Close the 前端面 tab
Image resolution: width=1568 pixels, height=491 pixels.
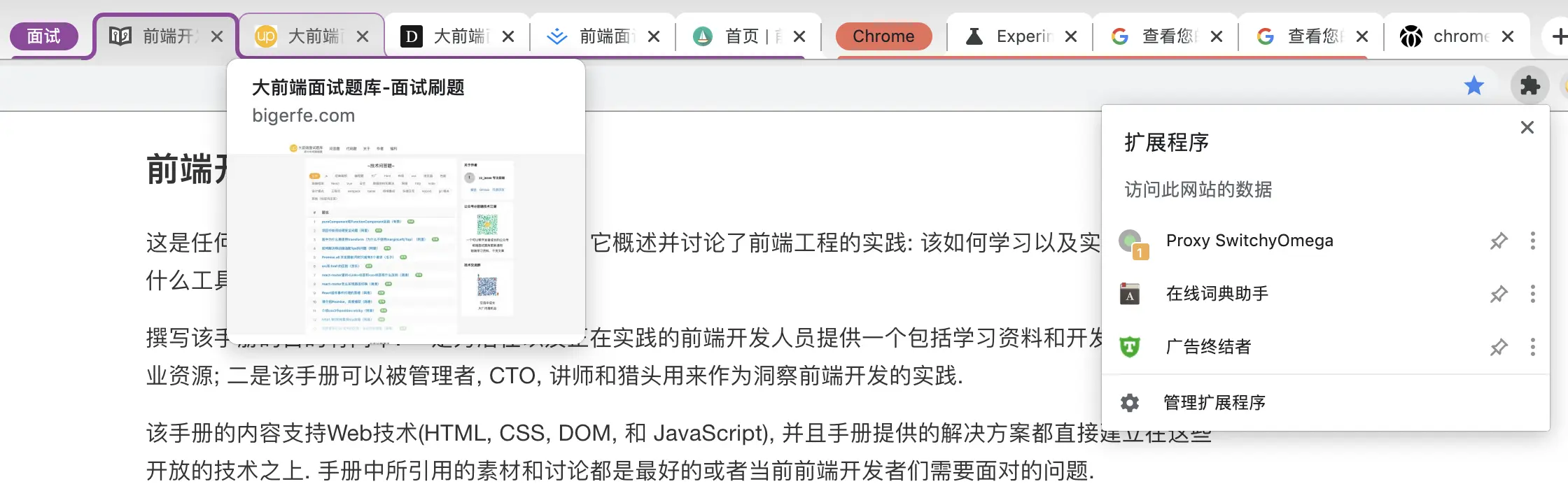pos(654,36)
